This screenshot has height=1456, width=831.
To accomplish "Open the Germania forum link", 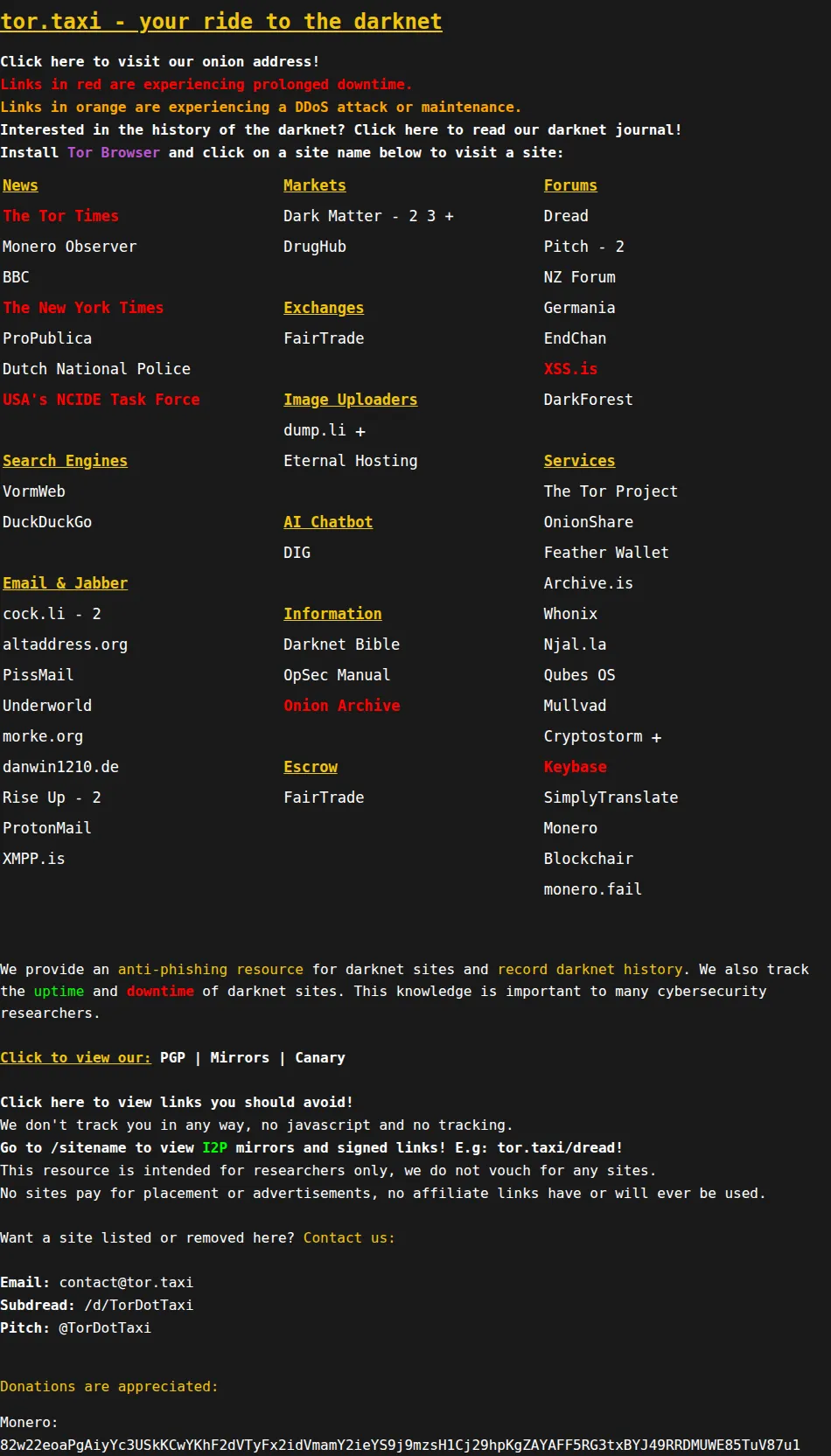I will tap(580, 308).
